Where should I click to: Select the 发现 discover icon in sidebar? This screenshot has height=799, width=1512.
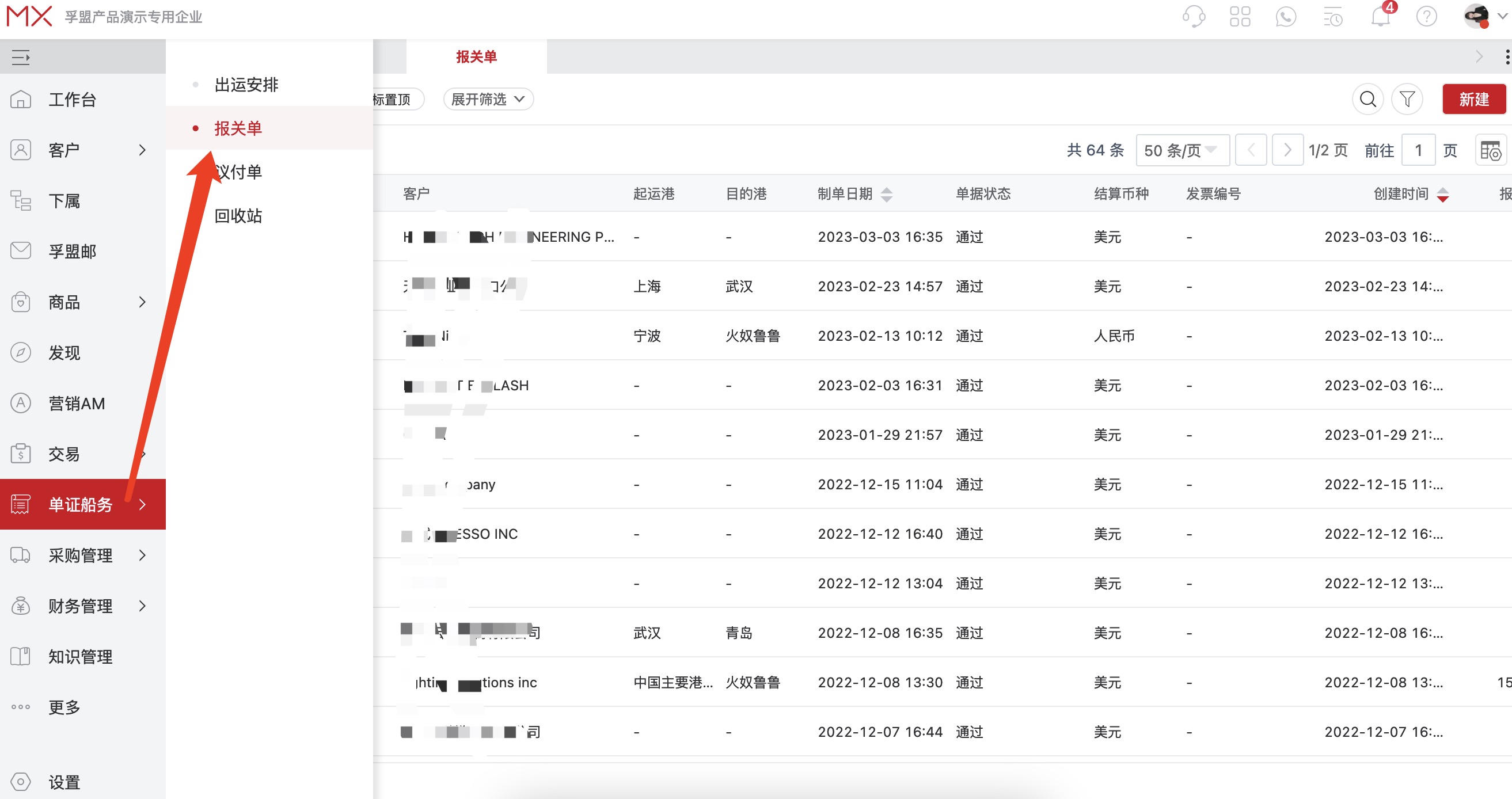point(21,352)
